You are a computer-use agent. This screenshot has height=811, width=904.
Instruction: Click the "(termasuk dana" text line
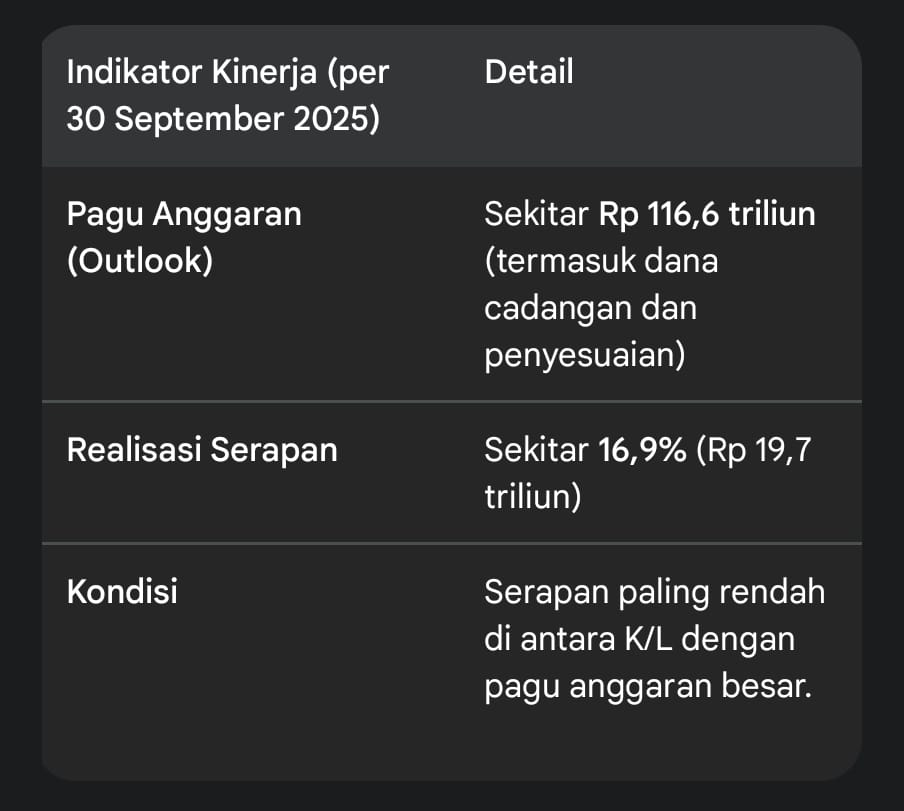600,261
